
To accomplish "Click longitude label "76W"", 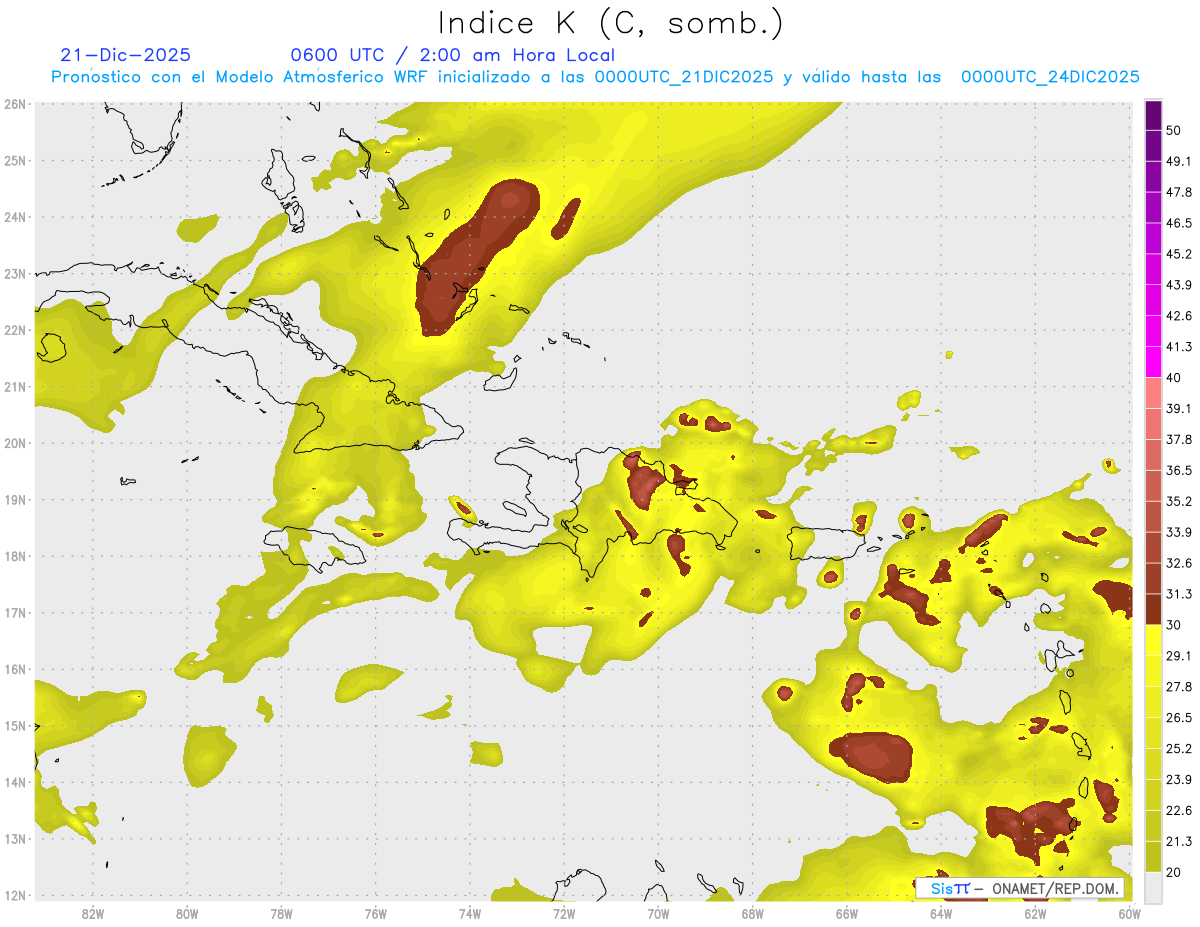I will (x=375, y=914).
